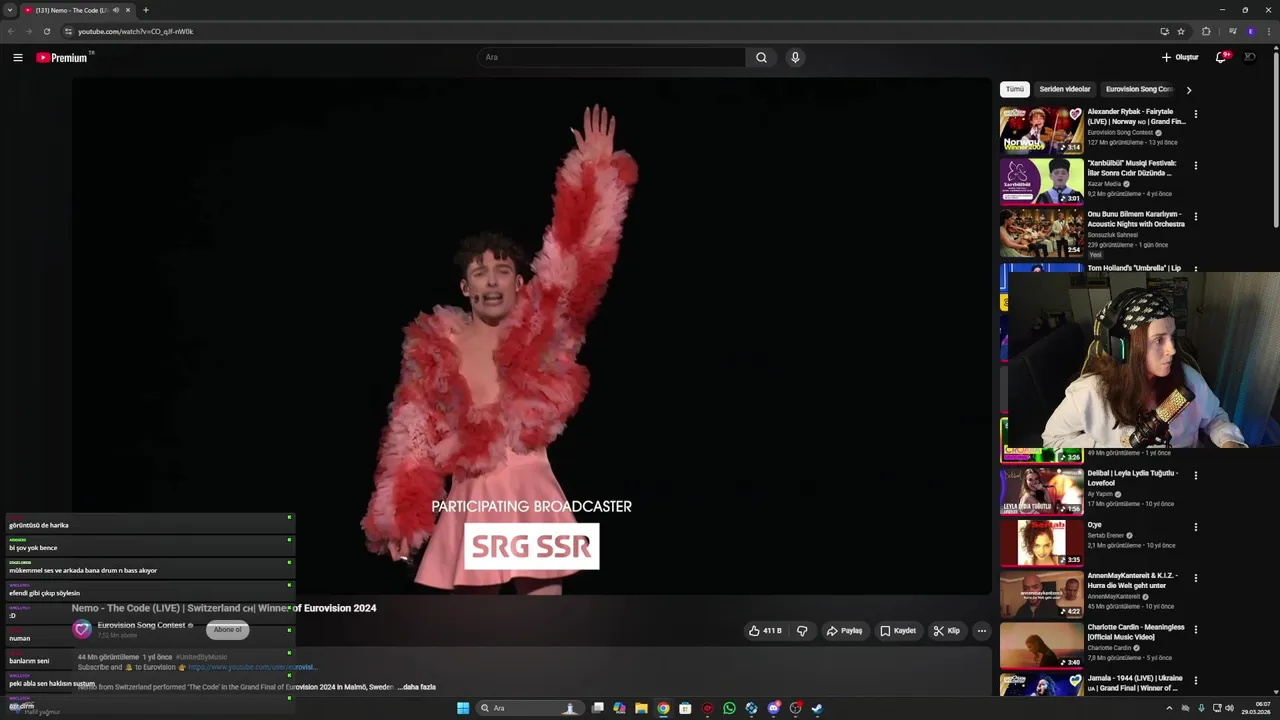Image resolution: width=1280 pixels, height=720 pixels.
Task: Click the page vertical scrollbar
Action: (1275, 140)
